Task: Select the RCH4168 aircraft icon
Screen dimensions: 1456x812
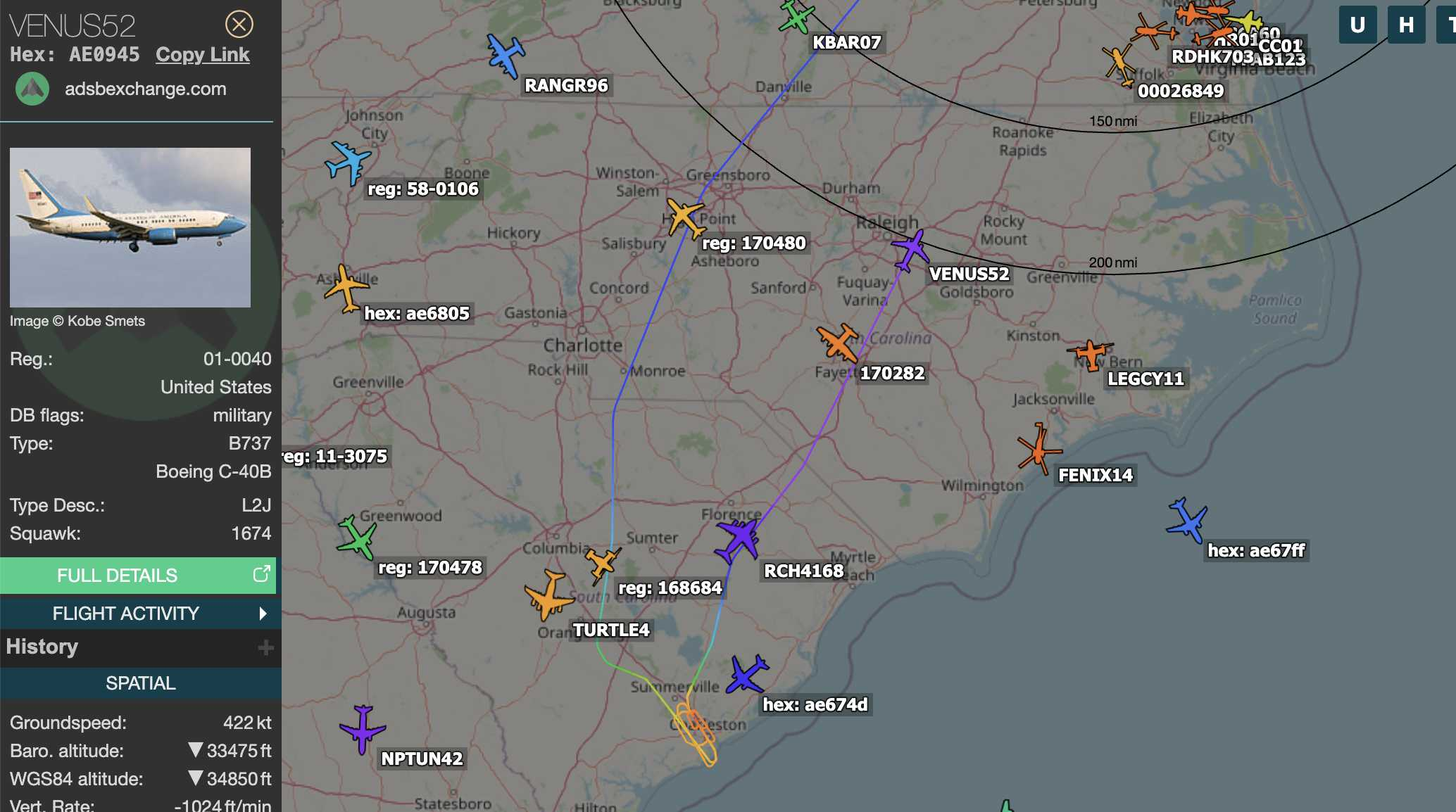Action: [739, 540]
